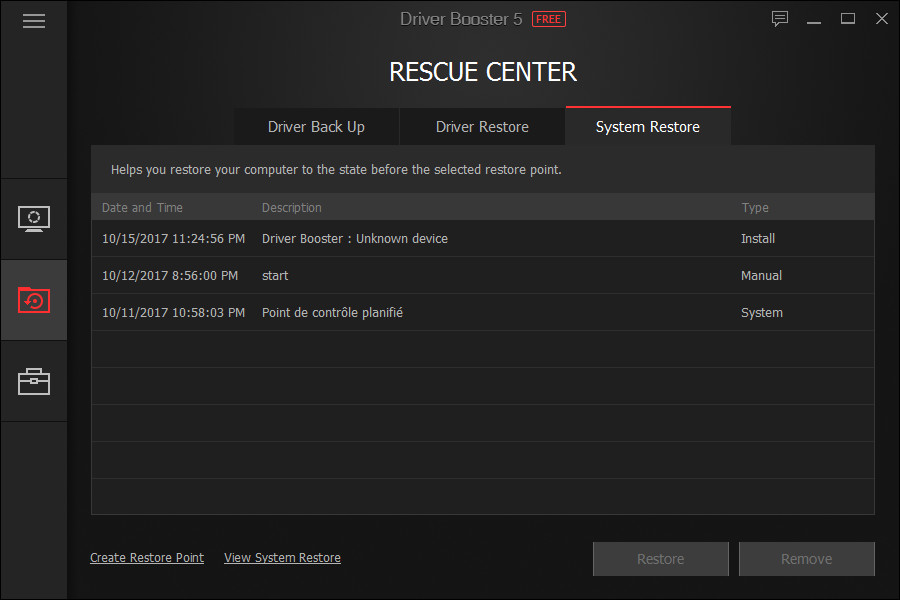Viewport: 900px width, 600px height.
Task: Click the red Rescue Center sidebar icon
Action: tap(33, 300)
